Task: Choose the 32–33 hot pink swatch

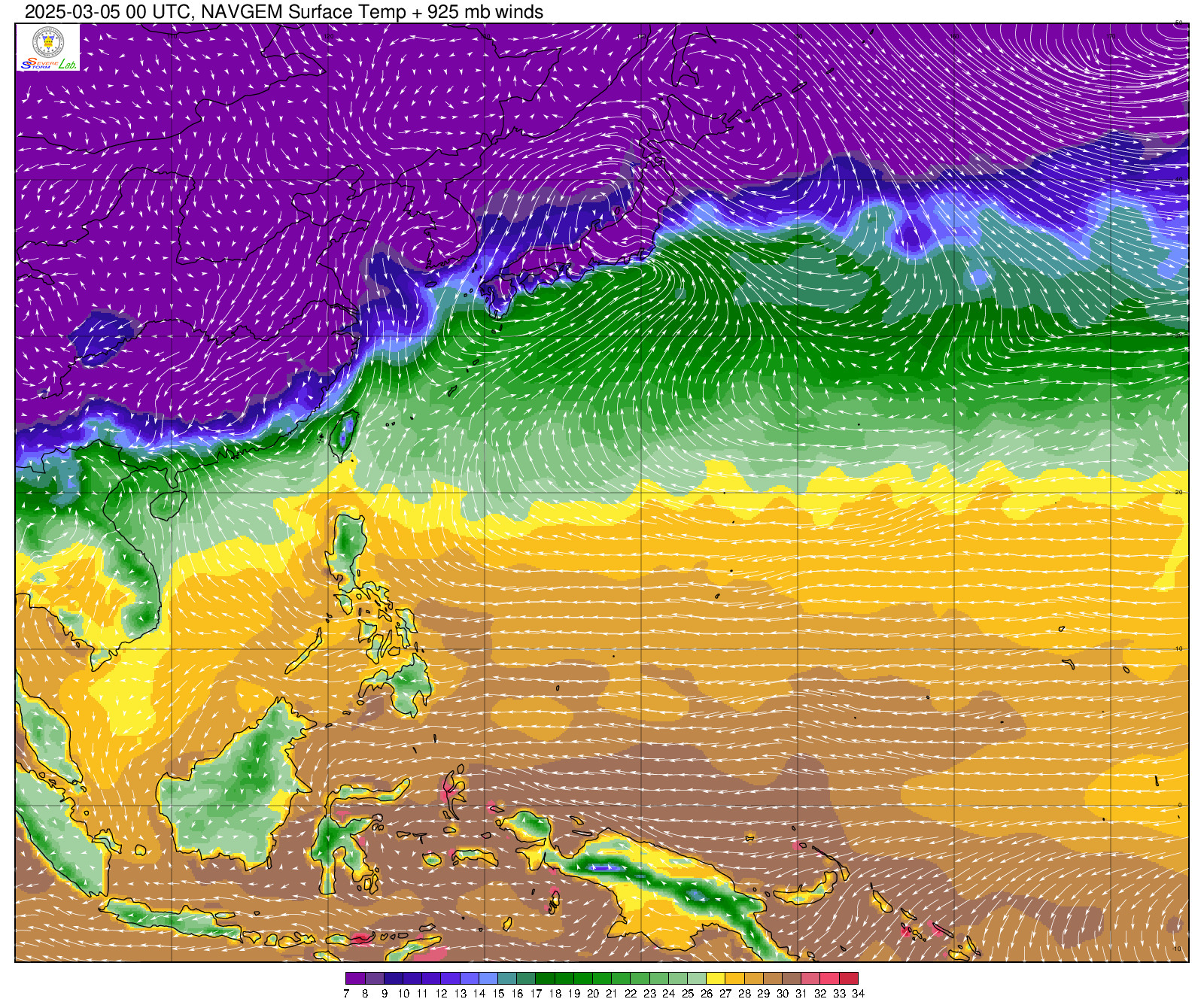Action: click(829, 979)
